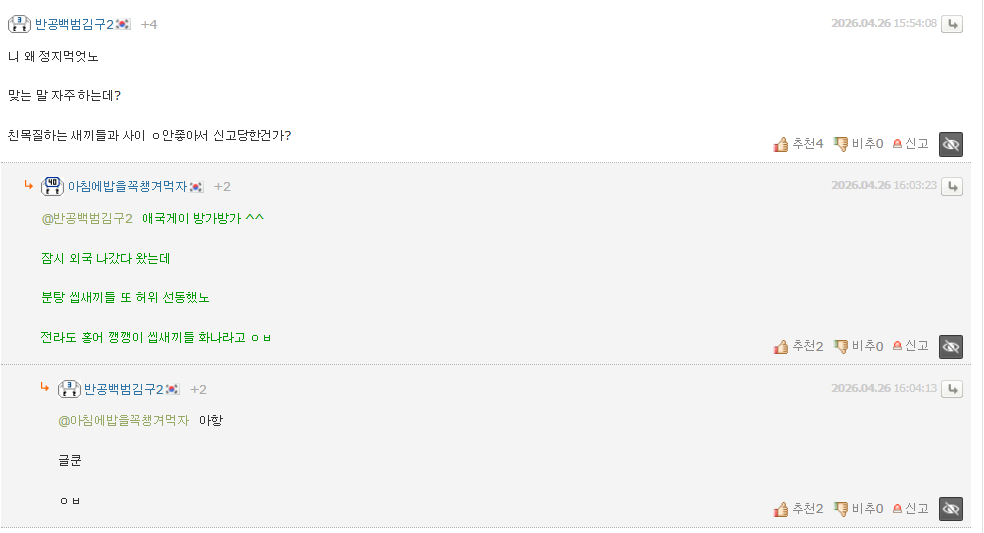
Task: Click reply arrow button on first comment
Action: tap(952, 24)
